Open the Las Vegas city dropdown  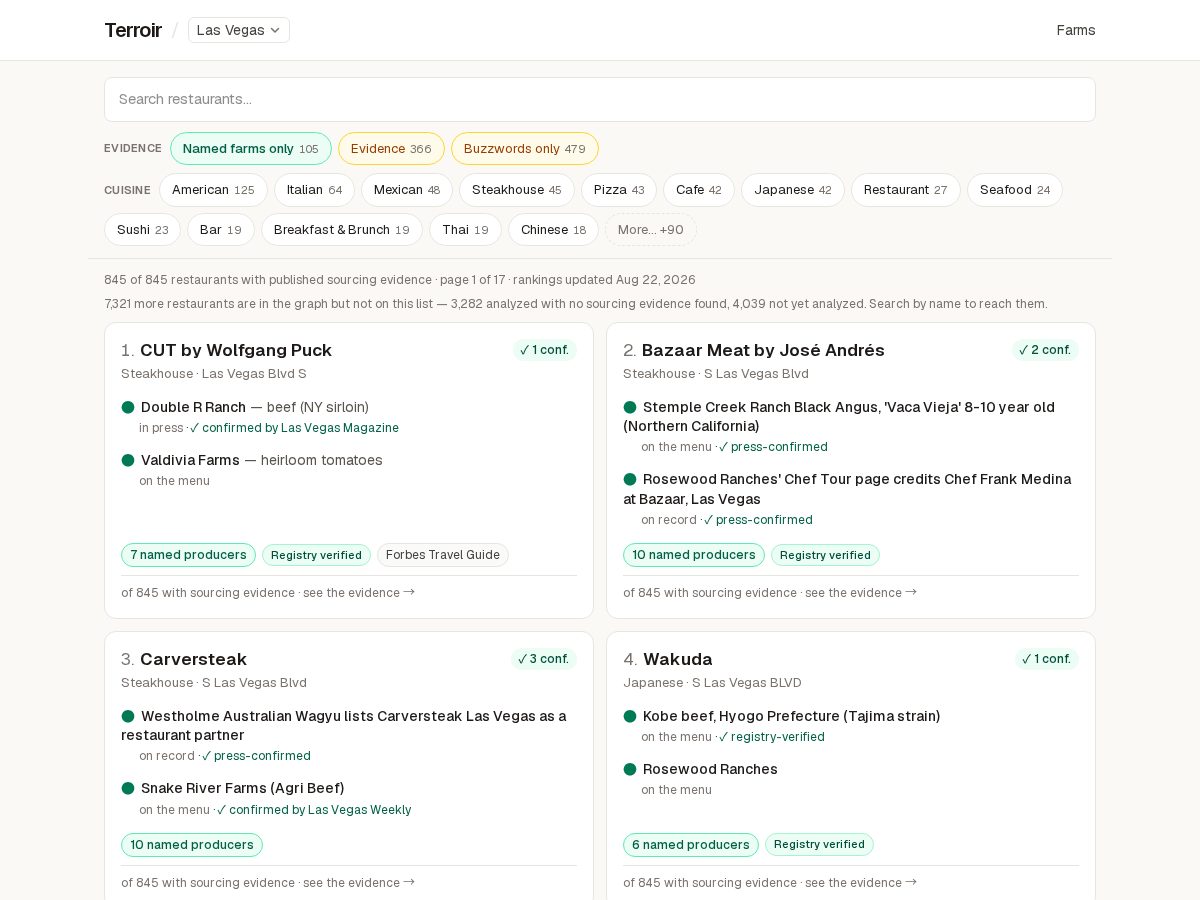pos(239,30)
